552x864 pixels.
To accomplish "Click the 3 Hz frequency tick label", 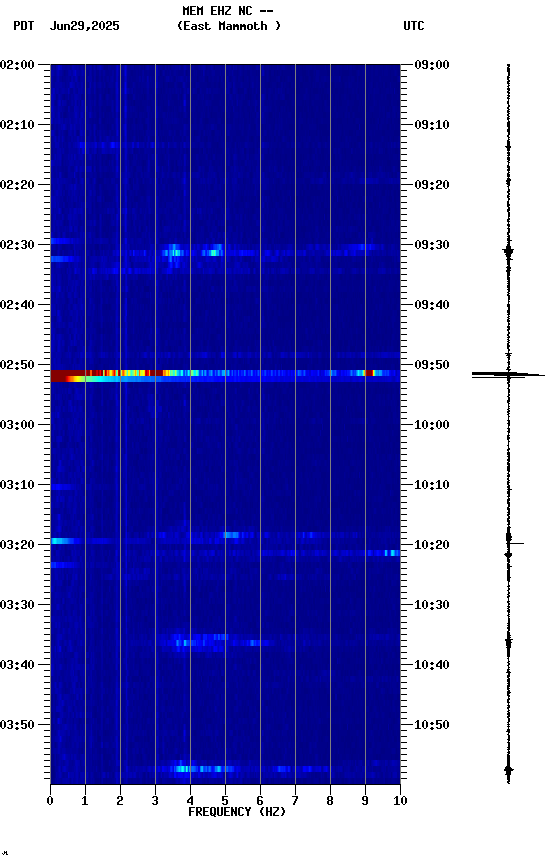I will [155, 801].
